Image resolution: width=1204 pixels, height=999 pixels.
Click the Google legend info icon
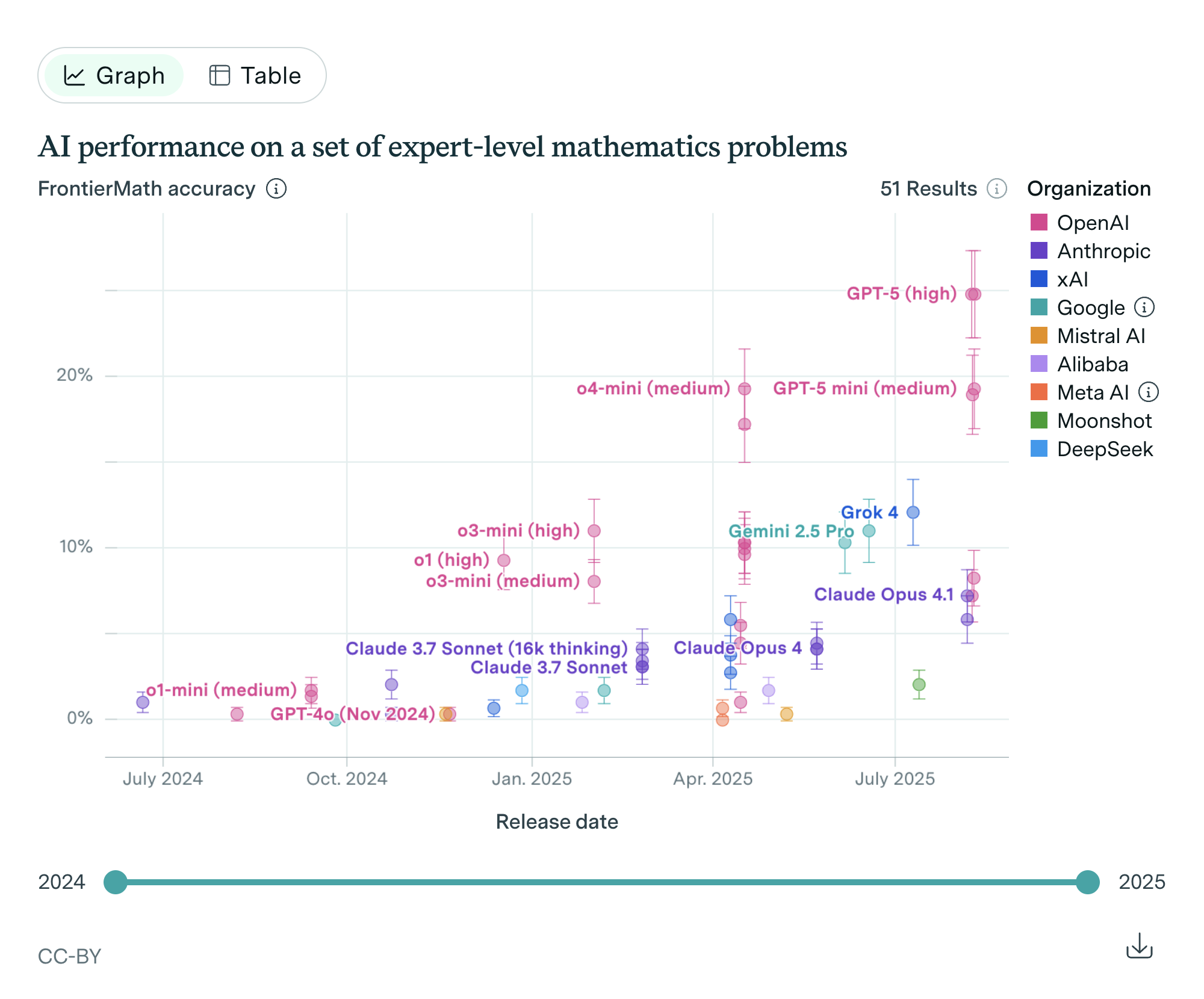pos(1144,308)
